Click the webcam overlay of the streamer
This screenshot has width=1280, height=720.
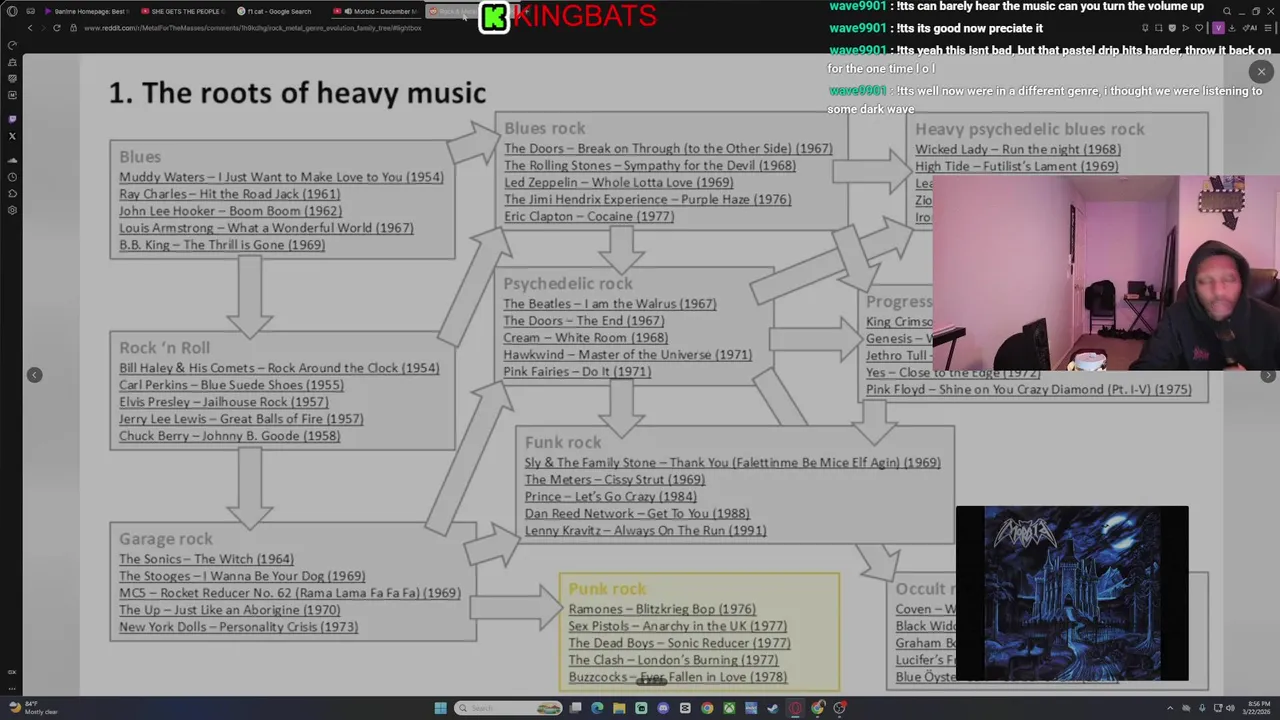pos(1106,273)
